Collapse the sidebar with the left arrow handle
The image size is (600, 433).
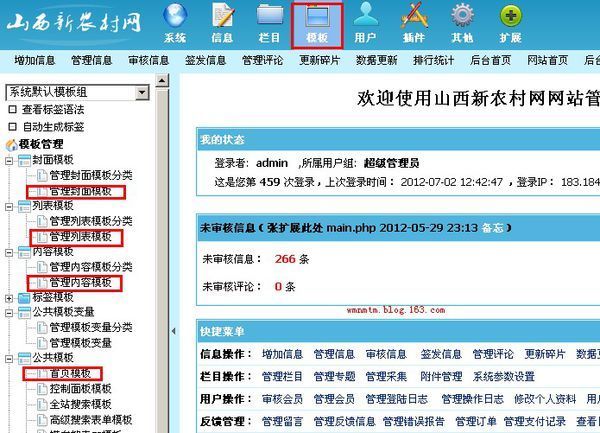174,331
